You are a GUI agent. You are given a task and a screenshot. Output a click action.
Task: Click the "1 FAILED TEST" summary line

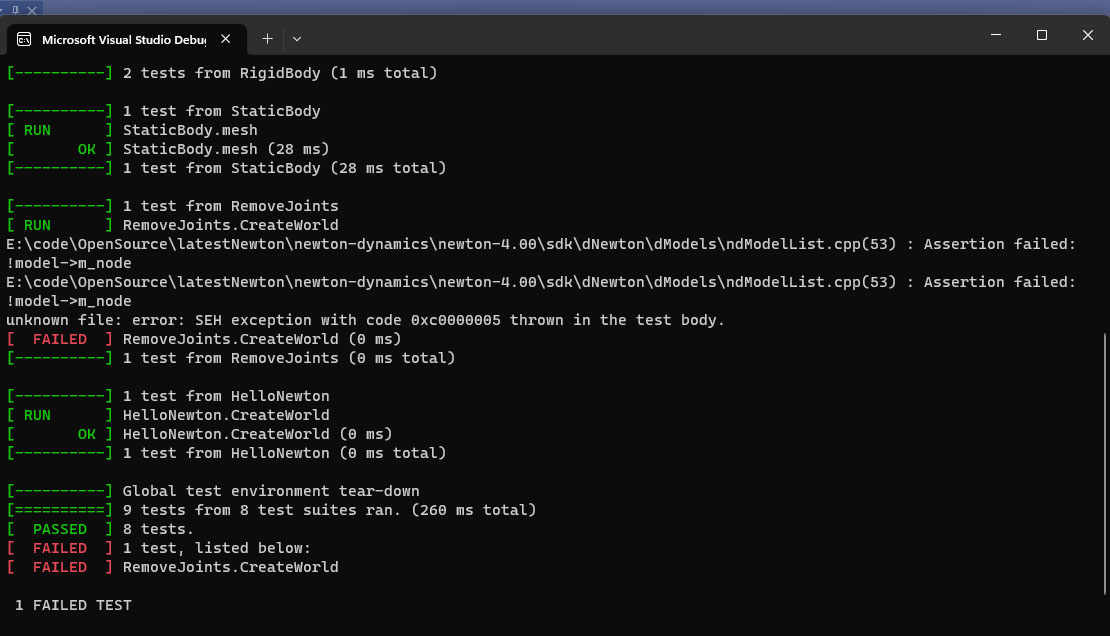coord(73,605)
